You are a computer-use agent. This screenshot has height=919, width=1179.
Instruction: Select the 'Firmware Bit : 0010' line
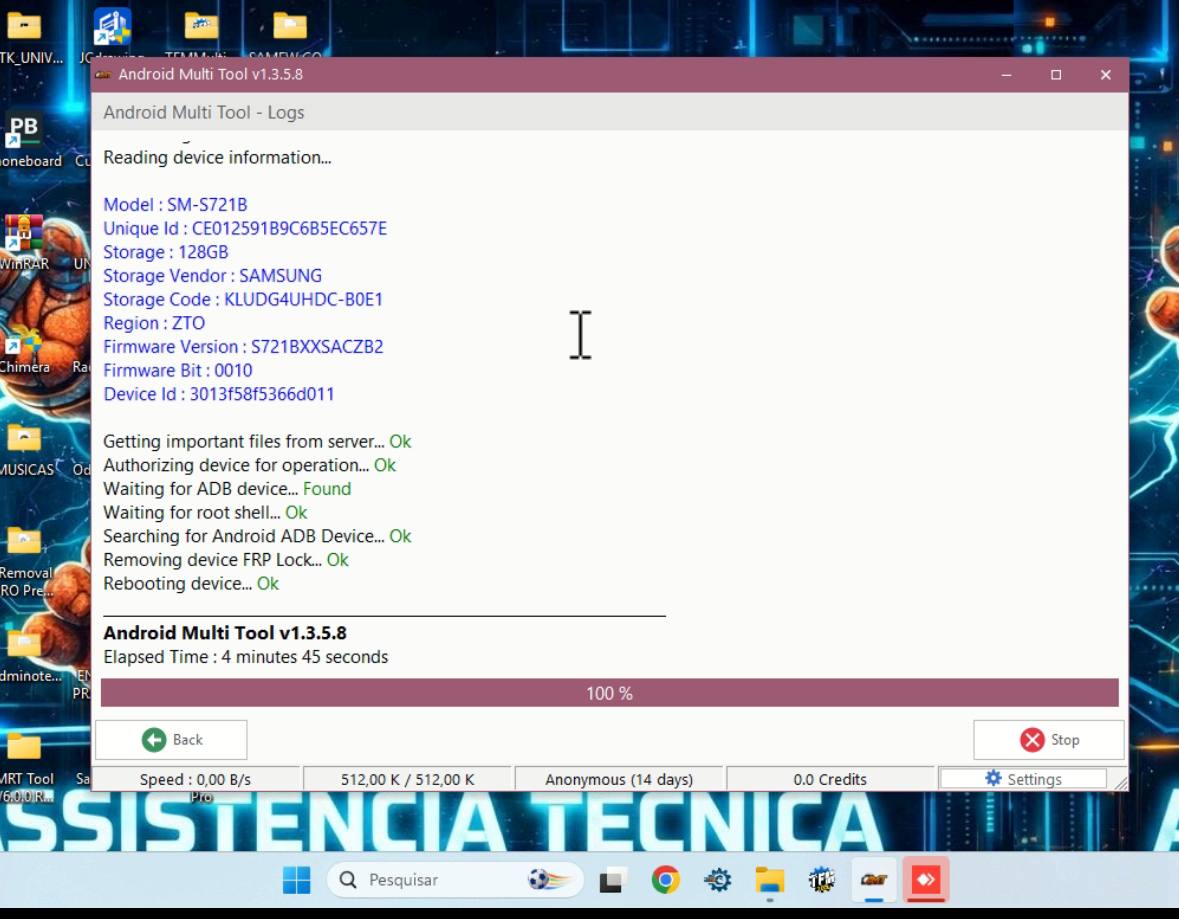(x=177, y=371)
